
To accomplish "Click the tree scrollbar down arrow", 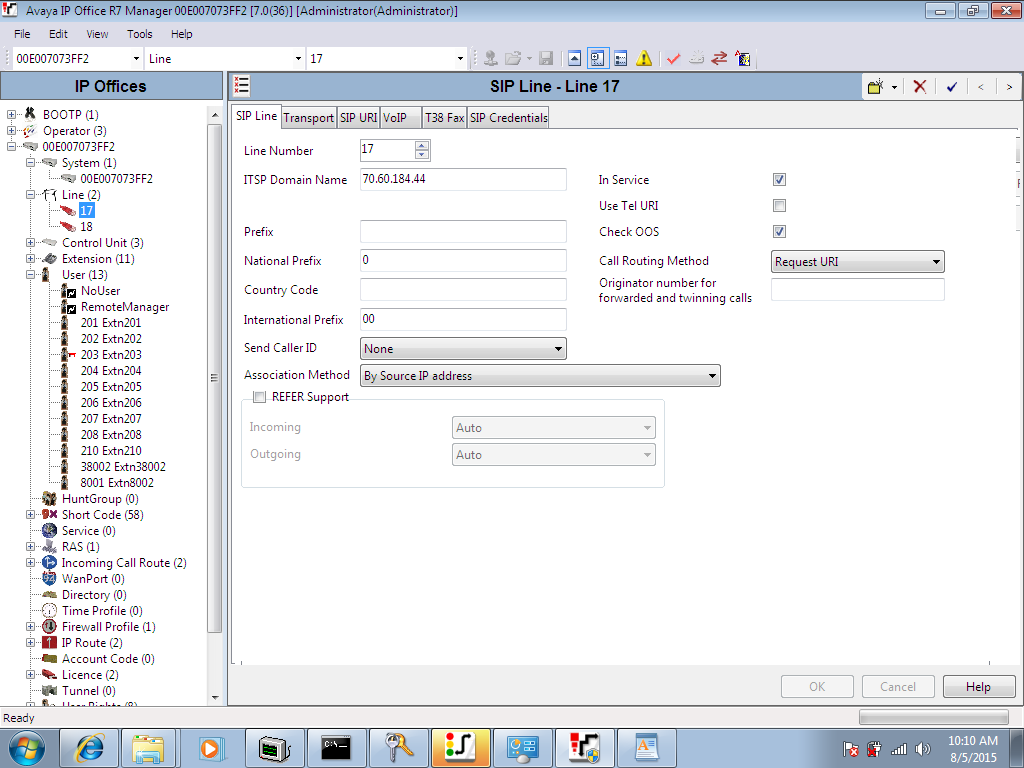I will (x=215, y=697).
